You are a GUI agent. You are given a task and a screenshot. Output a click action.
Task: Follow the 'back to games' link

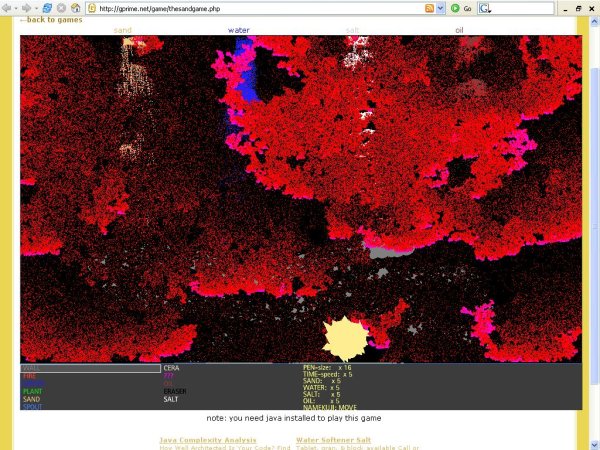click(51, 19)
